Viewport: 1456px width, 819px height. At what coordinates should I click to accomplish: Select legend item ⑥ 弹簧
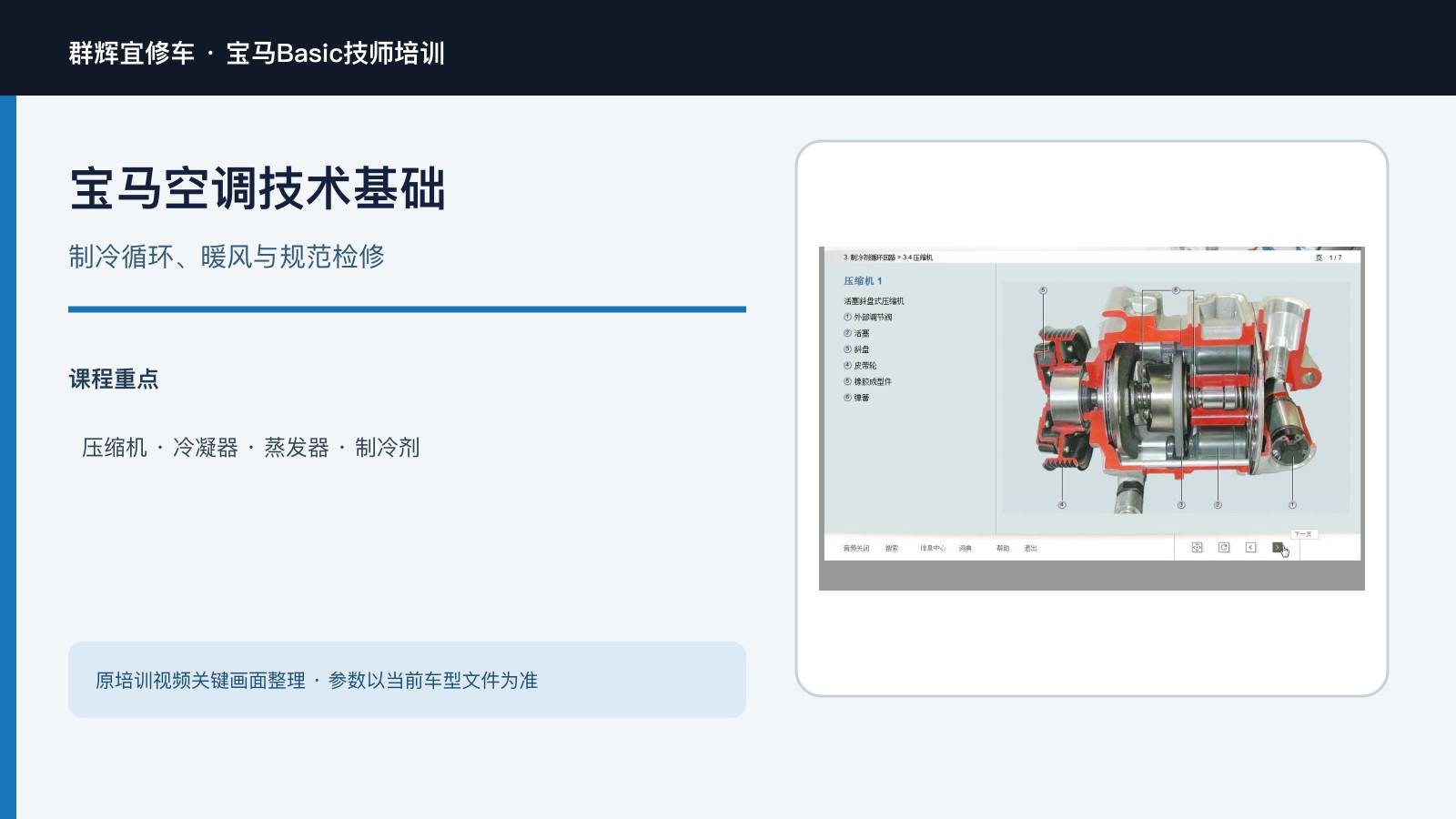click(856, 398)
